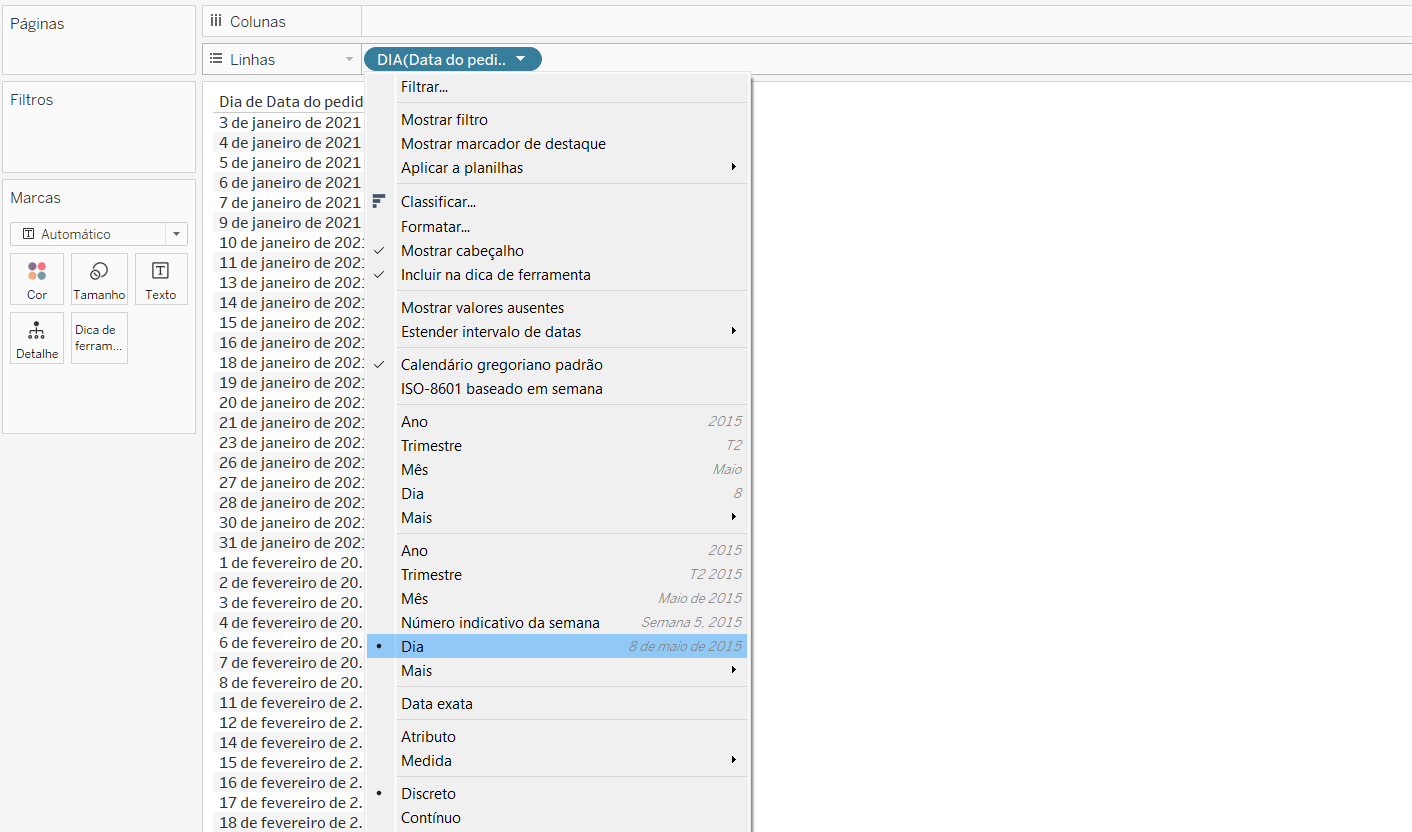Uncheck Incluir na dica de ferramenta
The height and width of the screenshot is (832, 1412).
[495, 275]
